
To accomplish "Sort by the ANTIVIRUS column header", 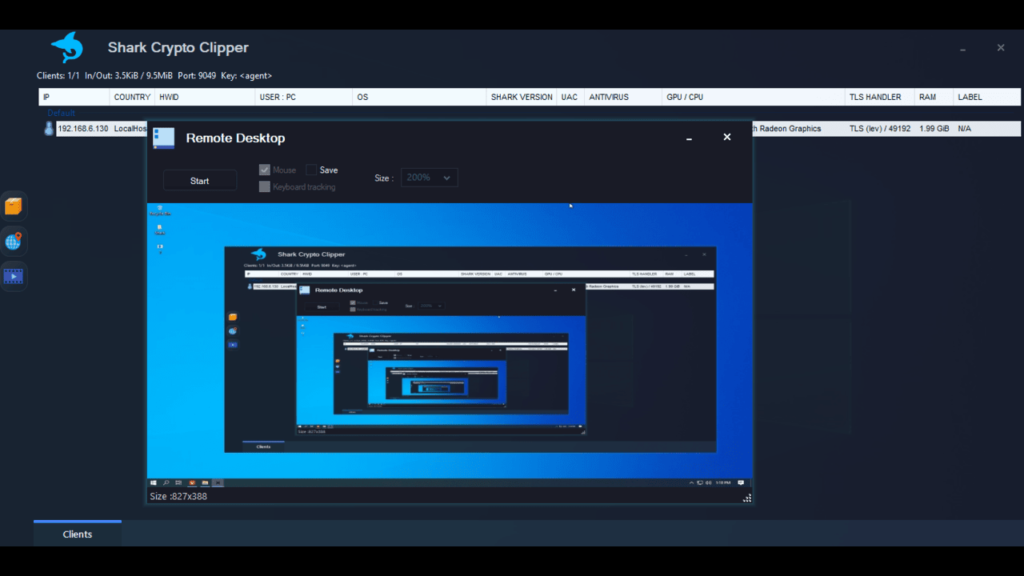I will click(622, 97).
